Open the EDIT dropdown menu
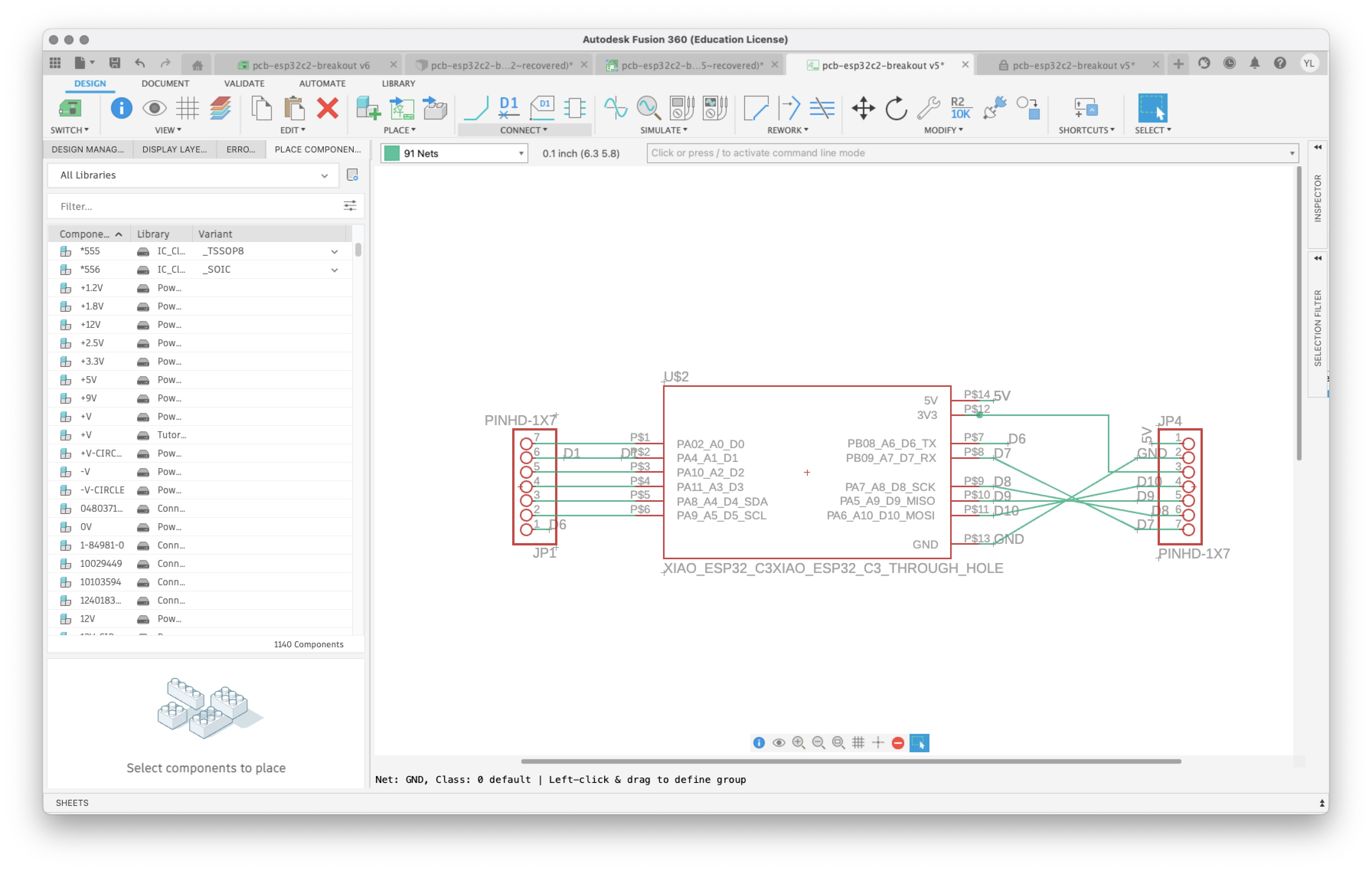1372x871 pixels. tap(292, 130)
